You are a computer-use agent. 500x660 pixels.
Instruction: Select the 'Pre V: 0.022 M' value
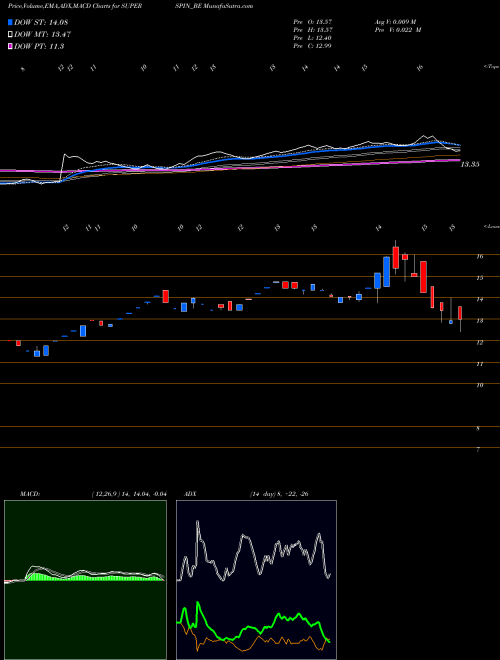397,30
